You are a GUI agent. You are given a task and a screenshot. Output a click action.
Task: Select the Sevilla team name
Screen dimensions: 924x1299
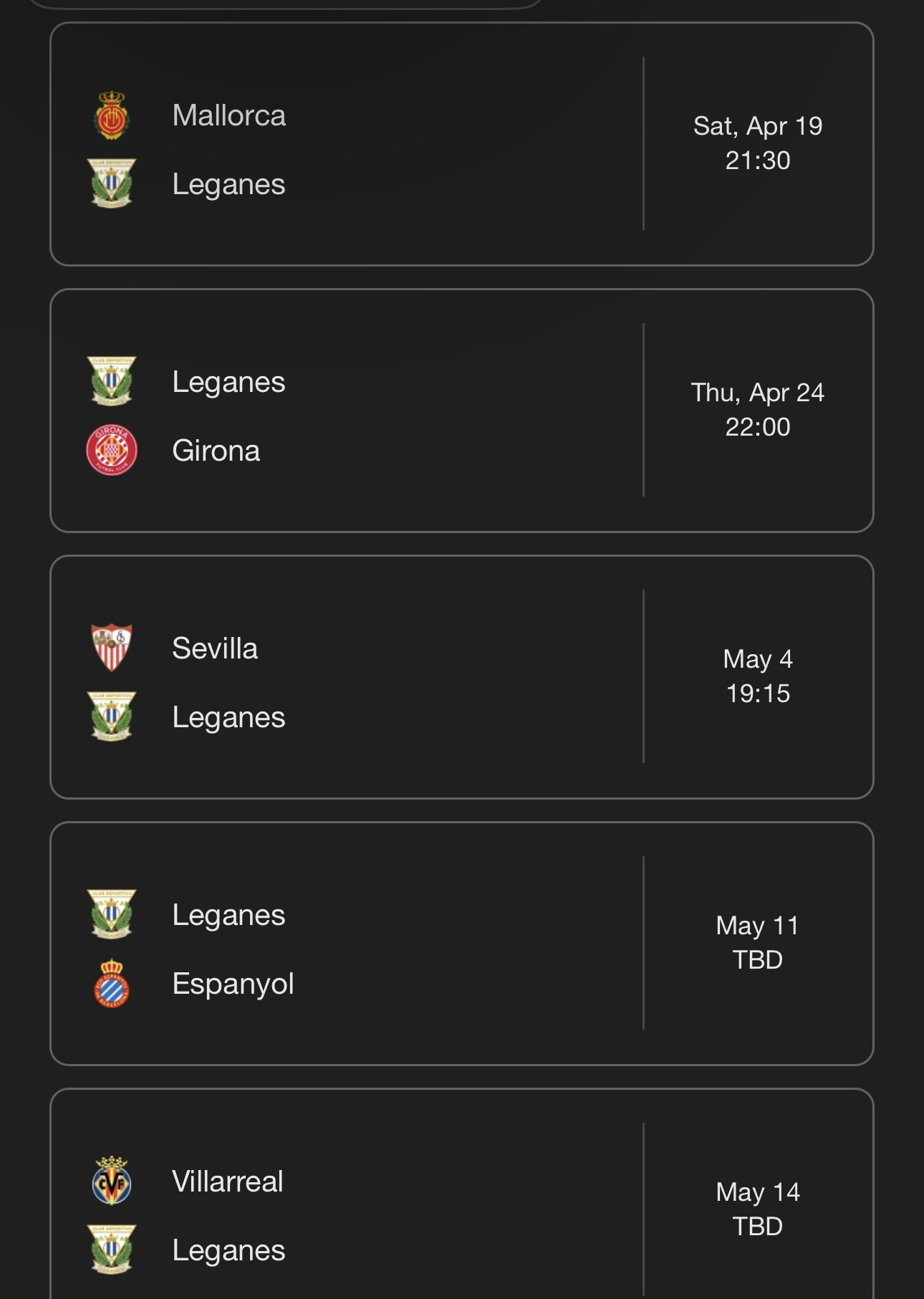point(215,648)
